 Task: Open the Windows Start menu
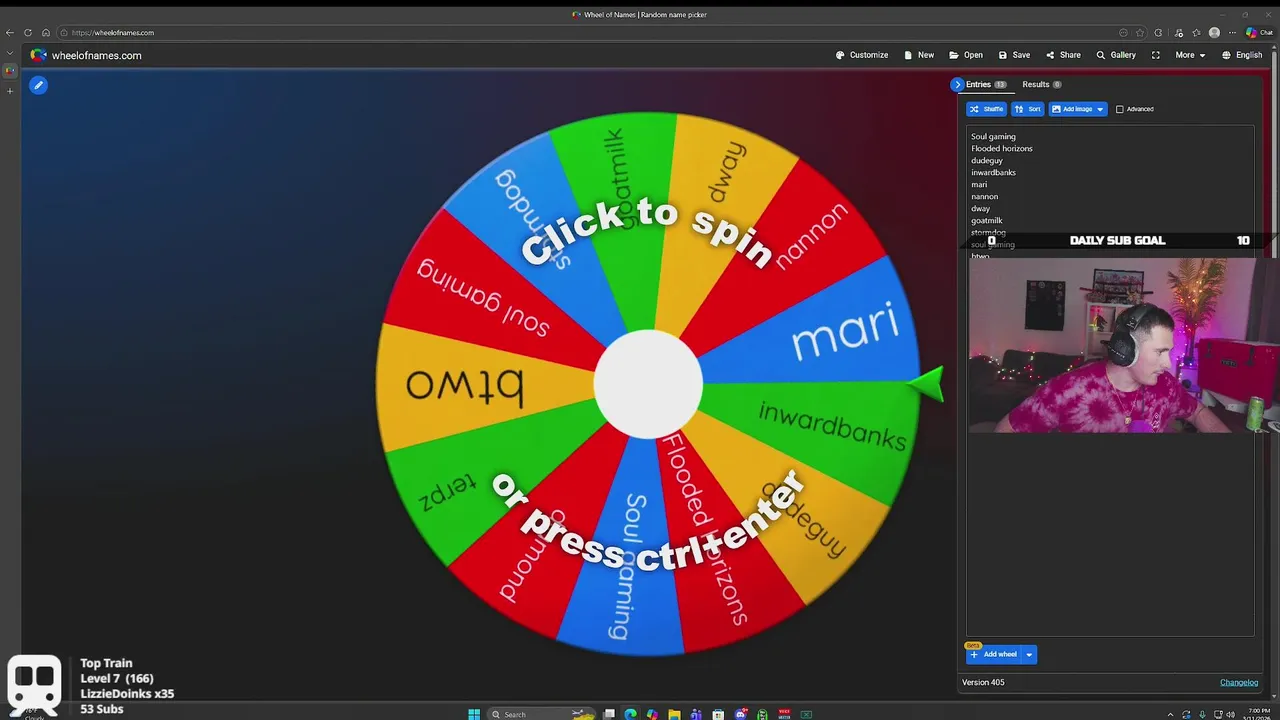tap(474, 714)
